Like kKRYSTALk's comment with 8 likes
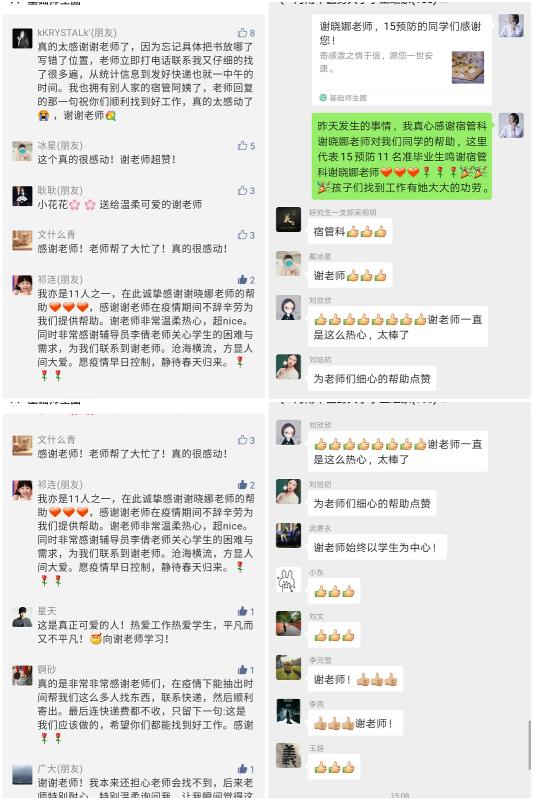 pyautogui.click(x=242, y=33)
